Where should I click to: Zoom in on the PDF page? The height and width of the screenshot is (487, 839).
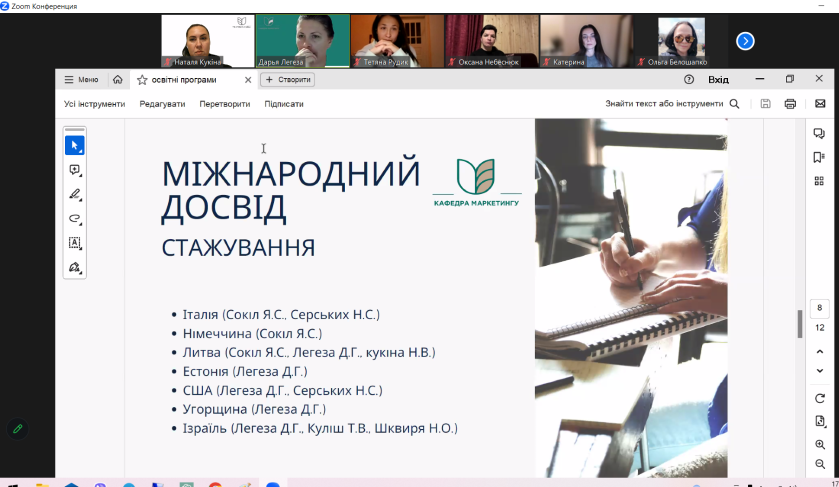click(x=819, y=444)
